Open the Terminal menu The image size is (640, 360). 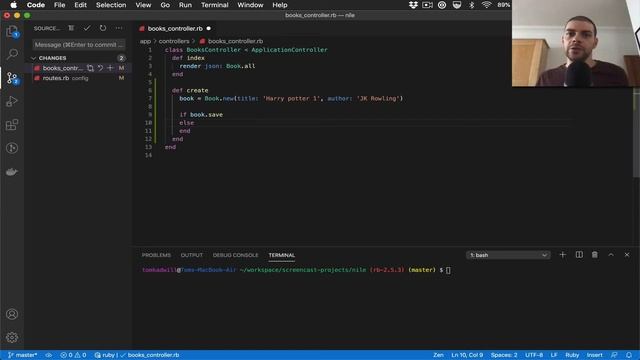tap(215, 5)
